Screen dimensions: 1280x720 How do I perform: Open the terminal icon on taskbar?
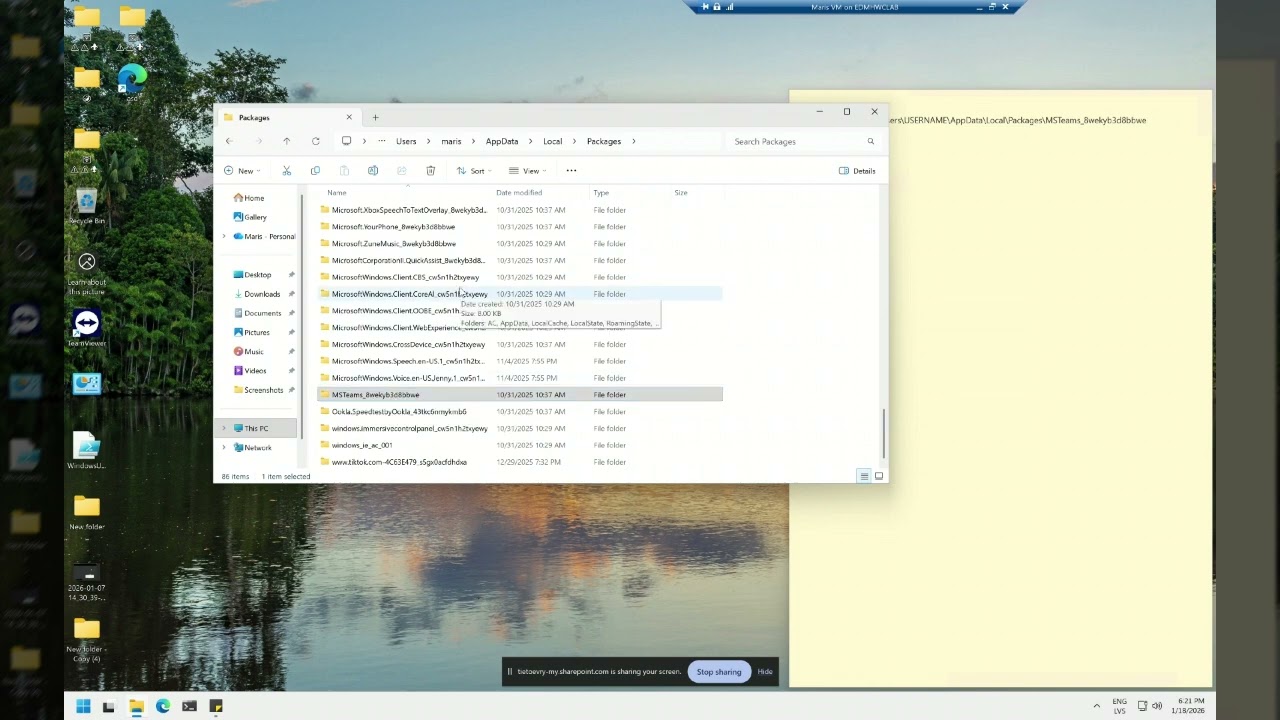tap(189, 706)
